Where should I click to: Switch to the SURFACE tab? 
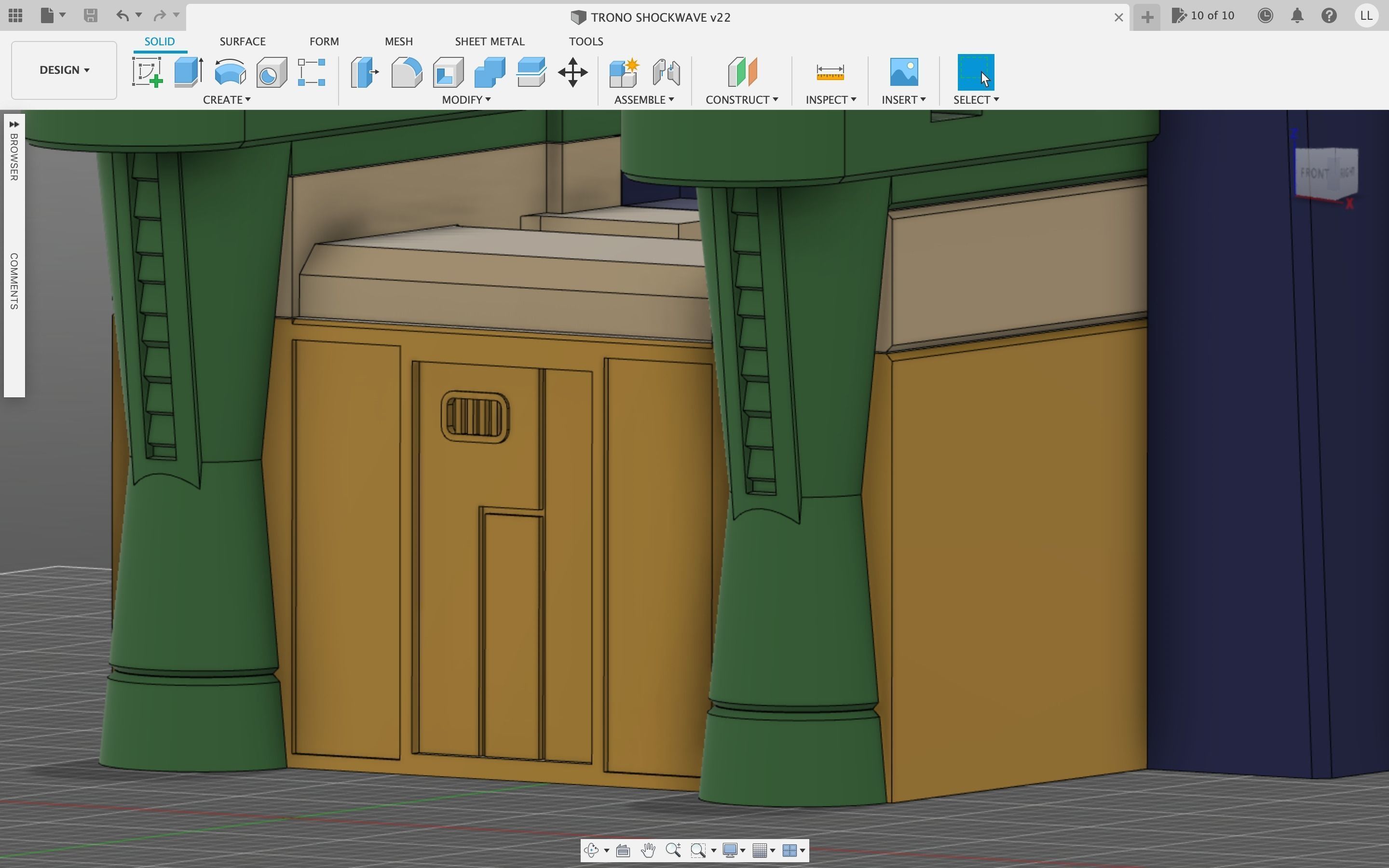242,41
